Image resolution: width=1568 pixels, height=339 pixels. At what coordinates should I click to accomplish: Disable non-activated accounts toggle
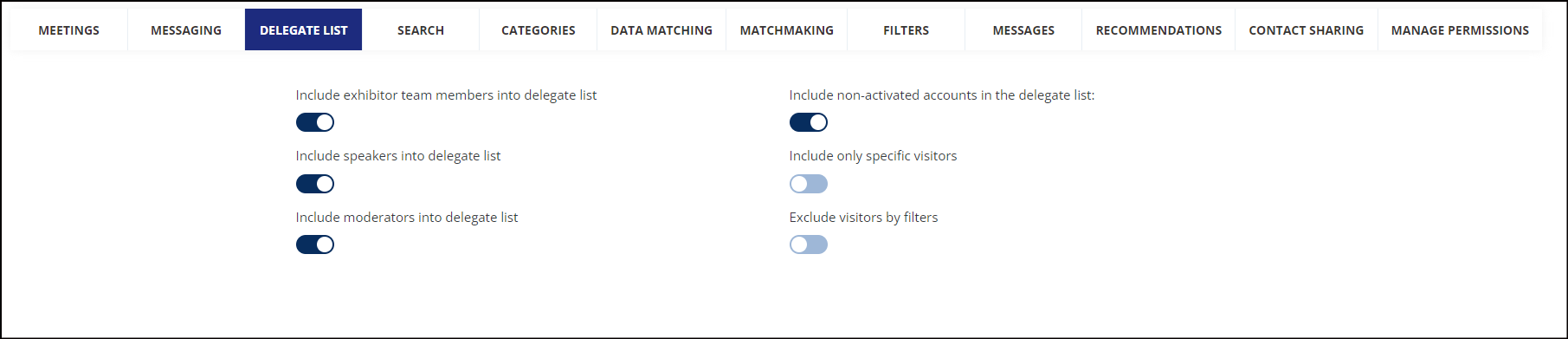pos(809,122)
